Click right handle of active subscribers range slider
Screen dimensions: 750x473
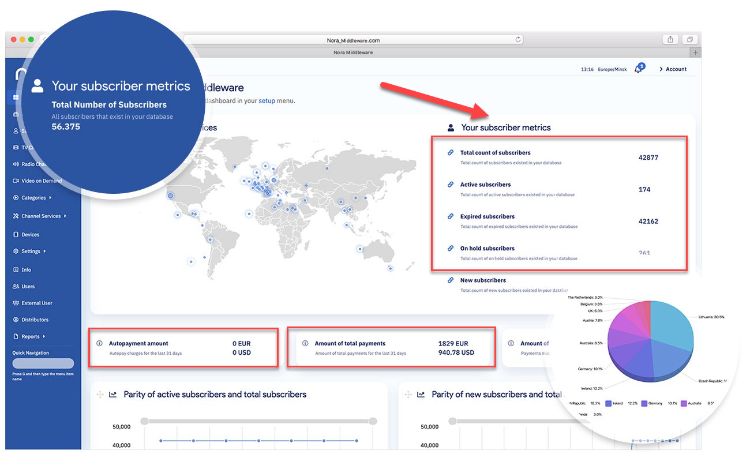(373, 421)
